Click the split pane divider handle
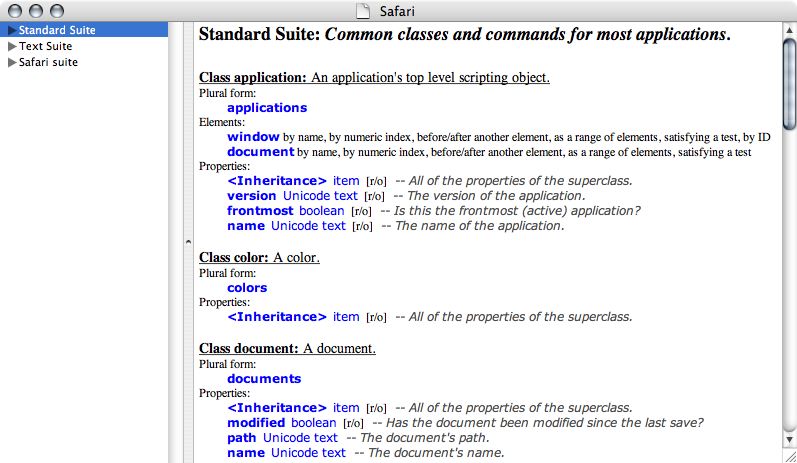Screen dimensions: 797x463 189,242
